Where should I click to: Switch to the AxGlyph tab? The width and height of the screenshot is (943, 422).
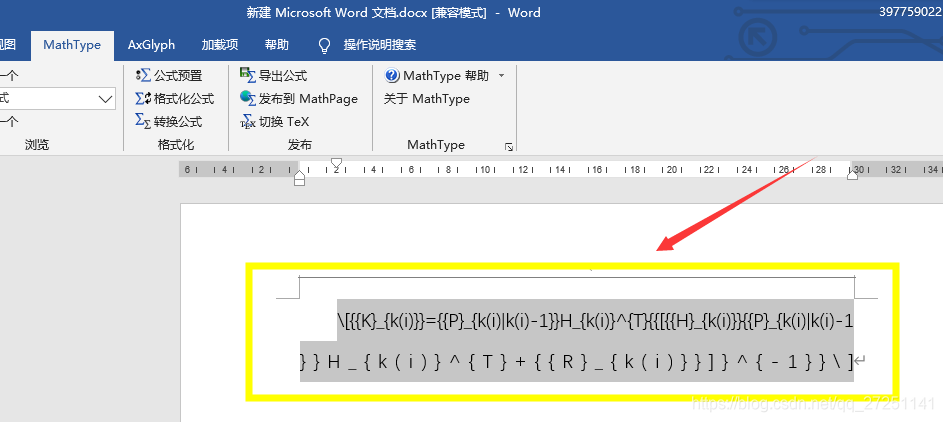point(151,45)
